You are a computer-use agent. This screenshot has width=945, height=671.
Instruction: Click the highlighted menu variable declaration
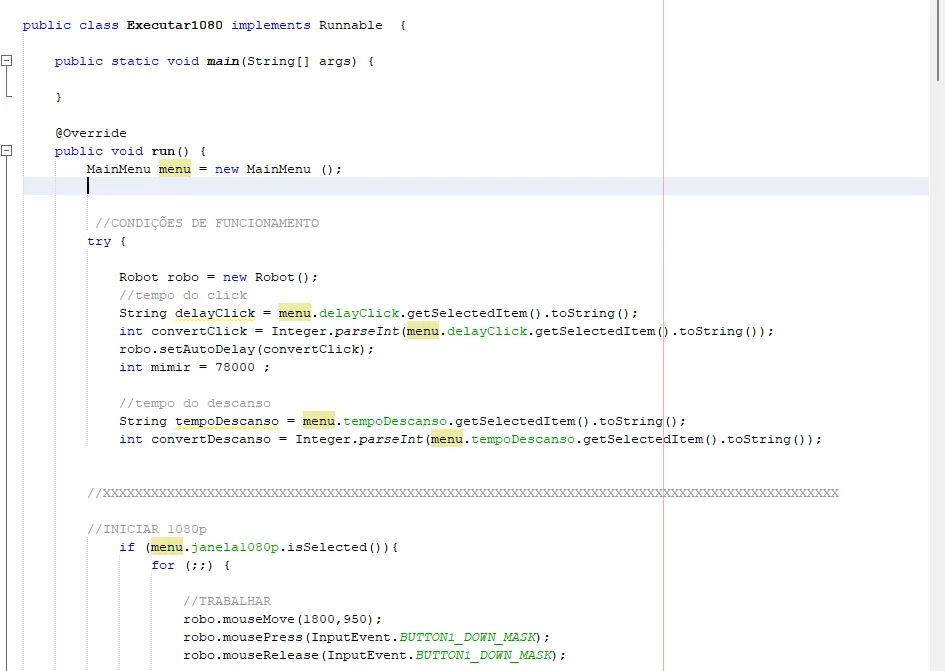[x=175, y=169]
